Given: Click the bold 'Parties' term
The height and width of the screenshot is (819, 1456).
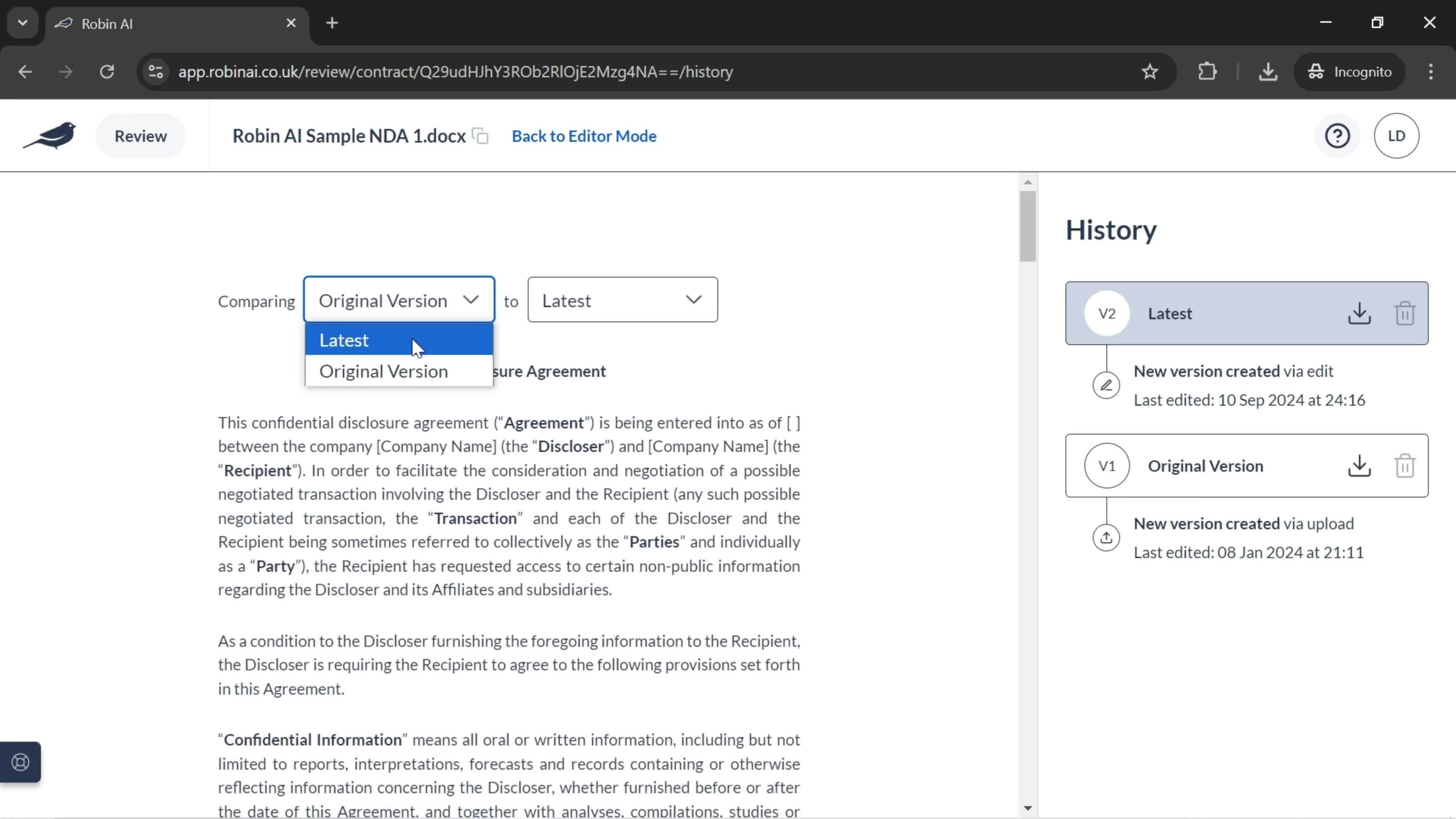Looking at the screenshot, I should pyautogui.click(x=654, y=542).
